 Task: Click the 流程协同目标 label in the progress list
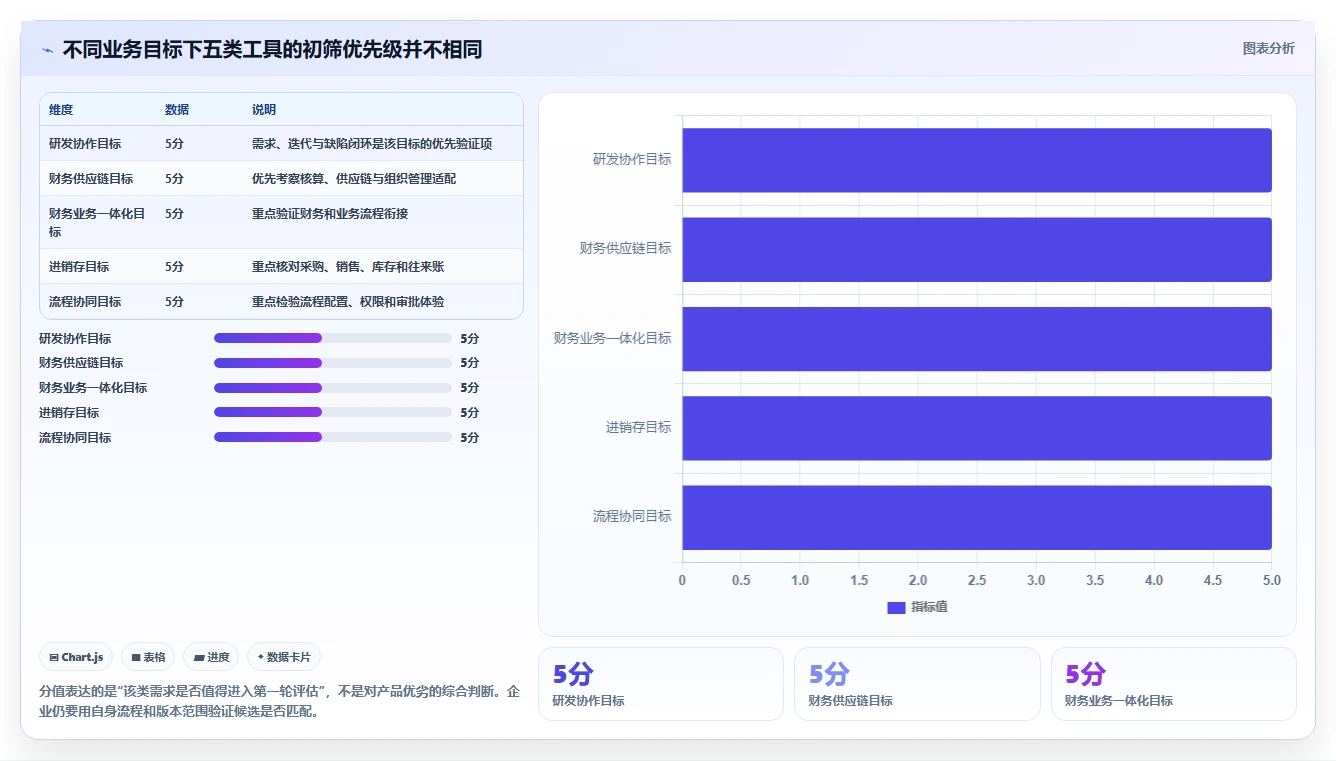(75, 438)
